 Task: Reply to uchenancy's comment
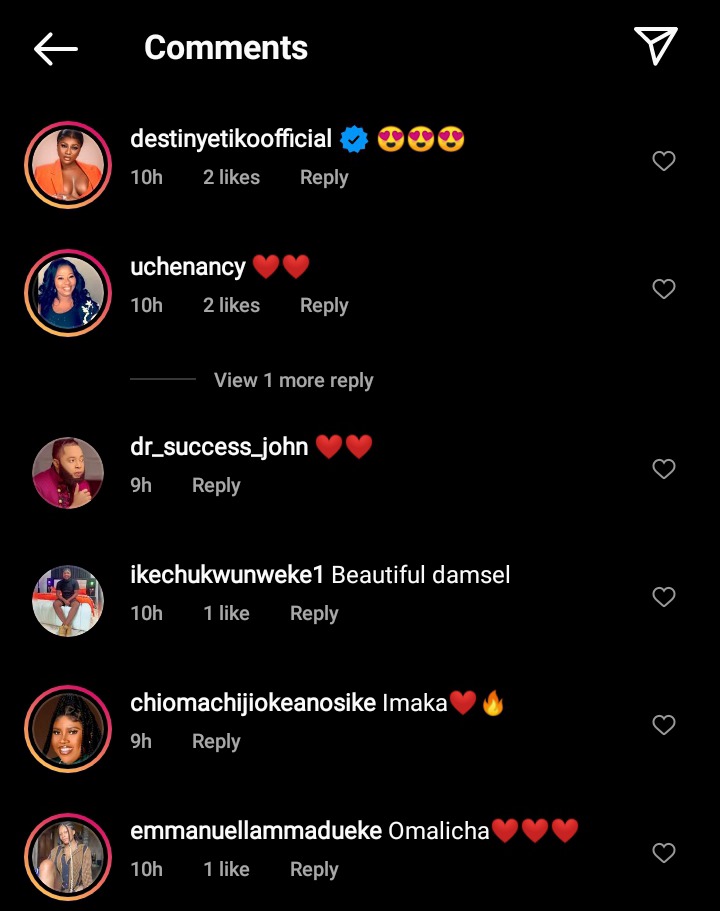click(x=324, y=306)
